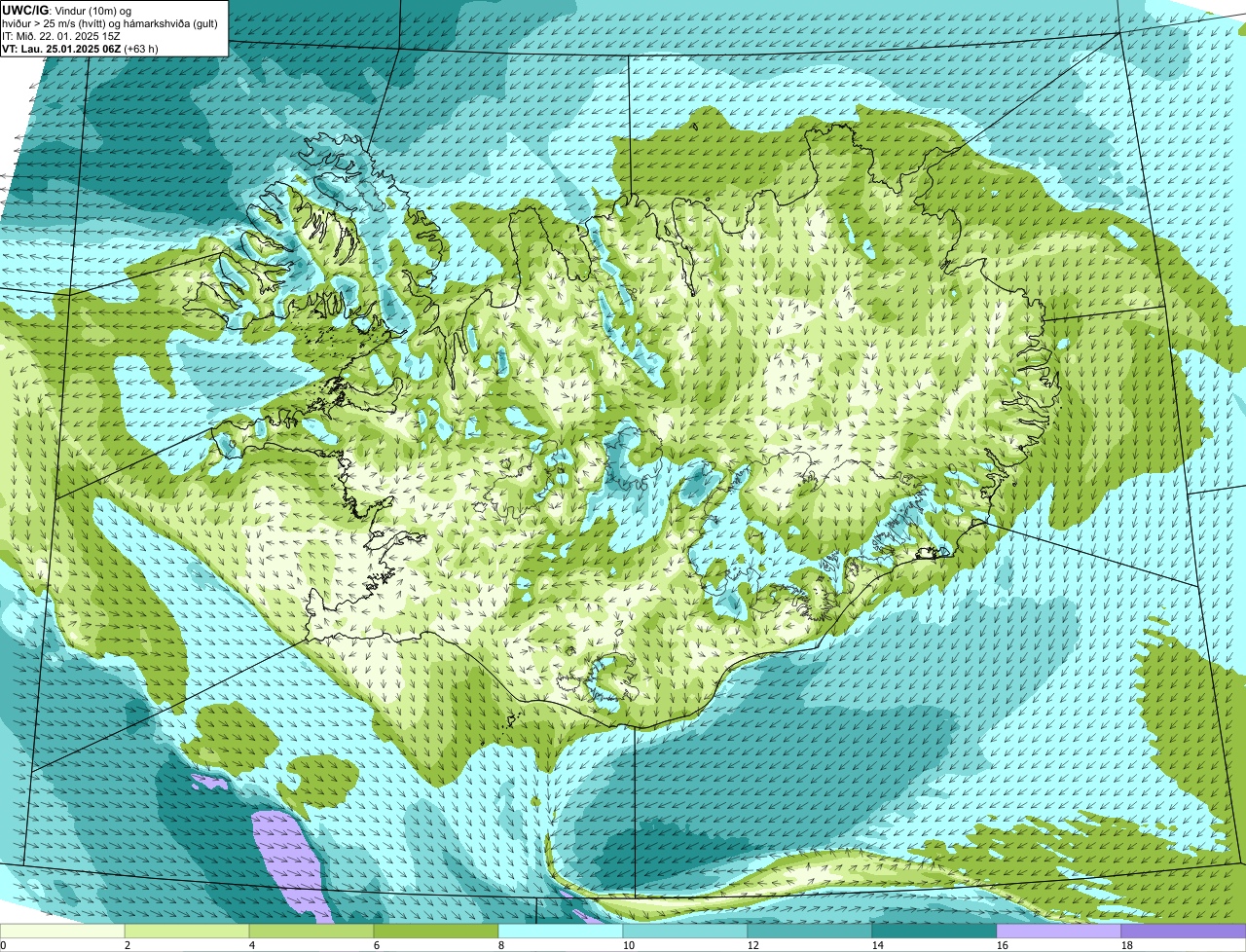
Task: Select the 4–6 m/s legend color segment
Action: [311, 931]
